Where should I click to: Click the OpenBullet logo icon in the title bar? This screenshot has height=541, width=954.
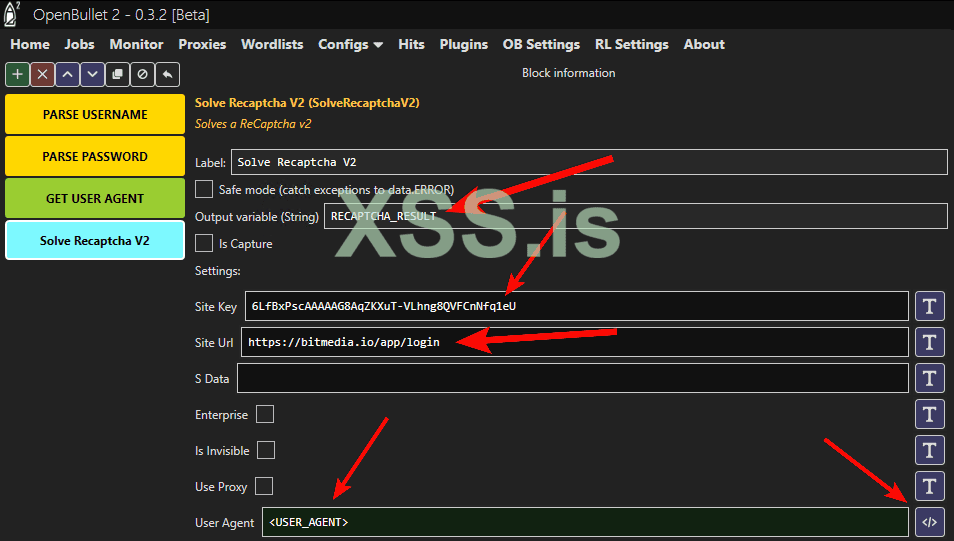pyautogui.click(x=12, y=14)
